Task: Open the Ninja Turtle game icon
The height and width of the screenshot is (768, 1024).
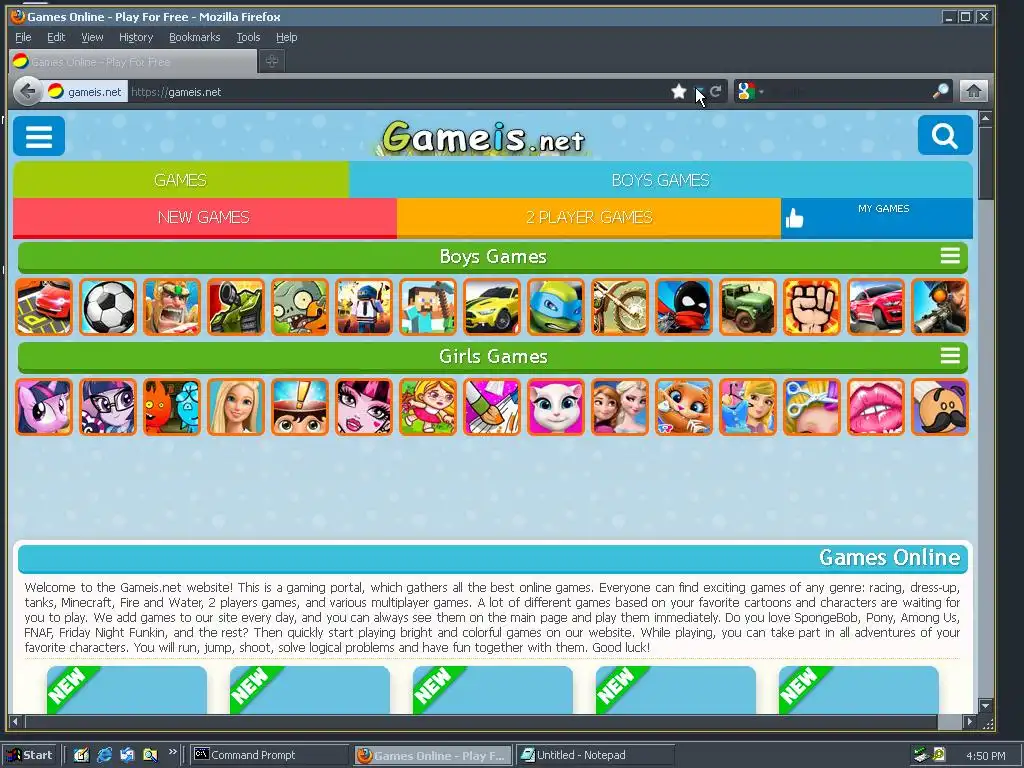Action: click(x=556, y=307)
